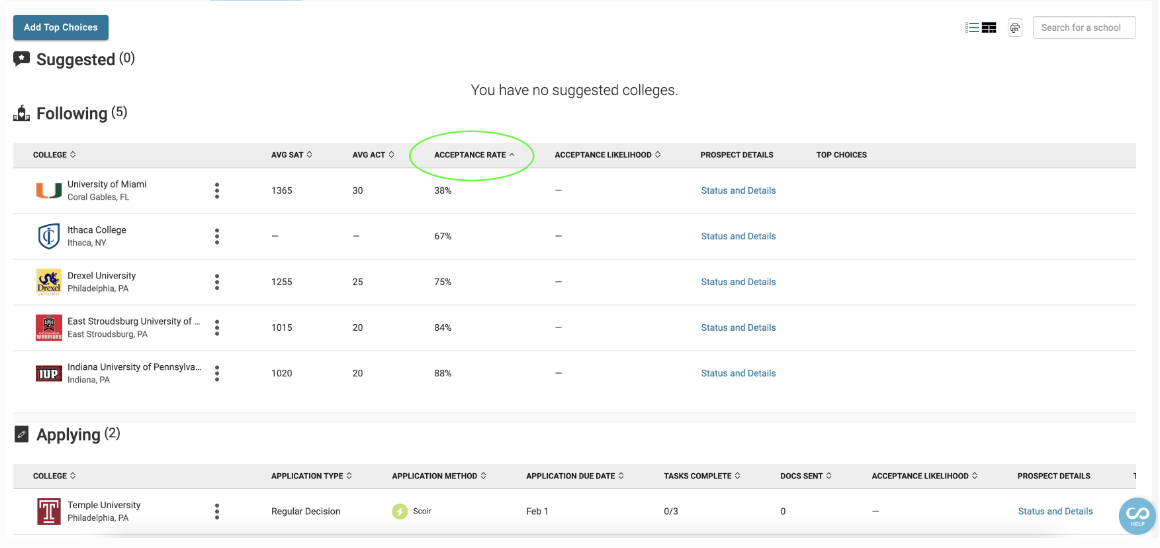1160x548 pixels.
Task: Sort Applying table by College
Action: pyautogui.click(x=54, y=476)
